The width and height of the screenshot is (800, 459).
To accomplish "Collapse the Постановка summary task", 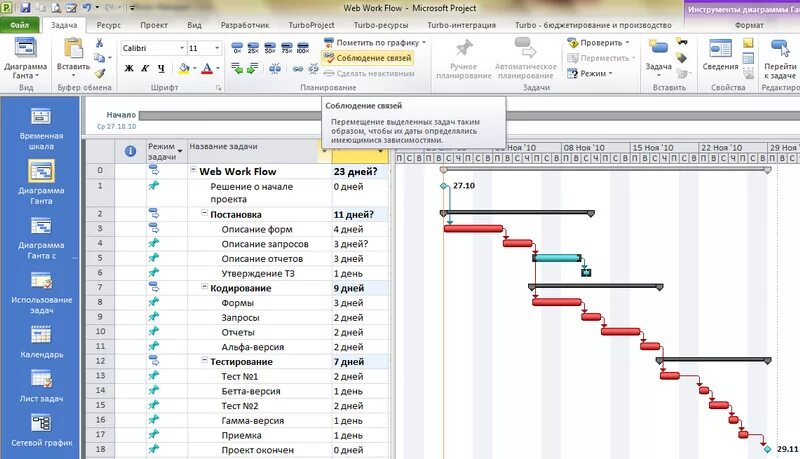I will click(x=204, y=214).
